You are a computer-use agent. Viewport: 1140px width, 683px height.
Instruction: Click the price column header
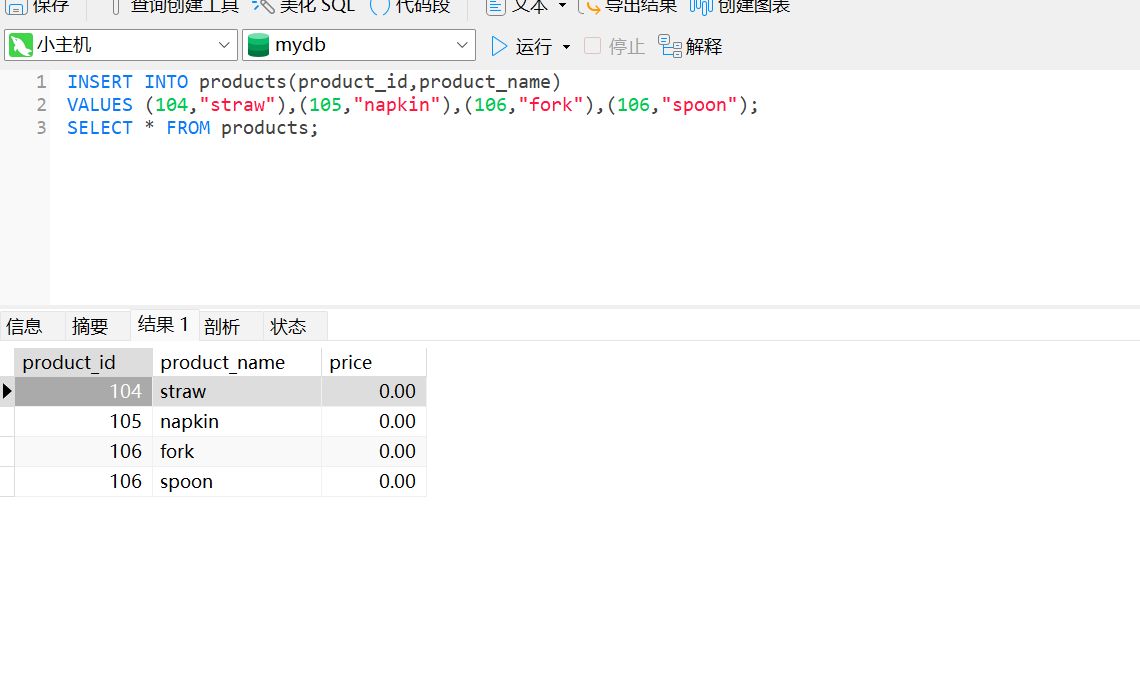click(x=351, y=362)
